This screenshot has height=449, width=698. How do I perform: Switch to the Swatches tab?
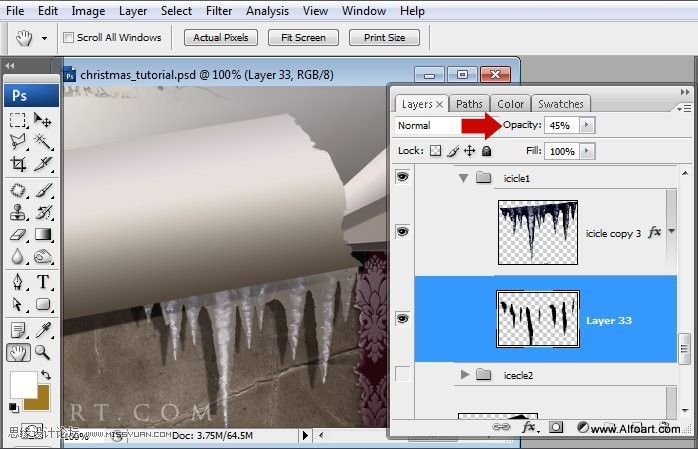pyautogui.click(x=560, y=104)
